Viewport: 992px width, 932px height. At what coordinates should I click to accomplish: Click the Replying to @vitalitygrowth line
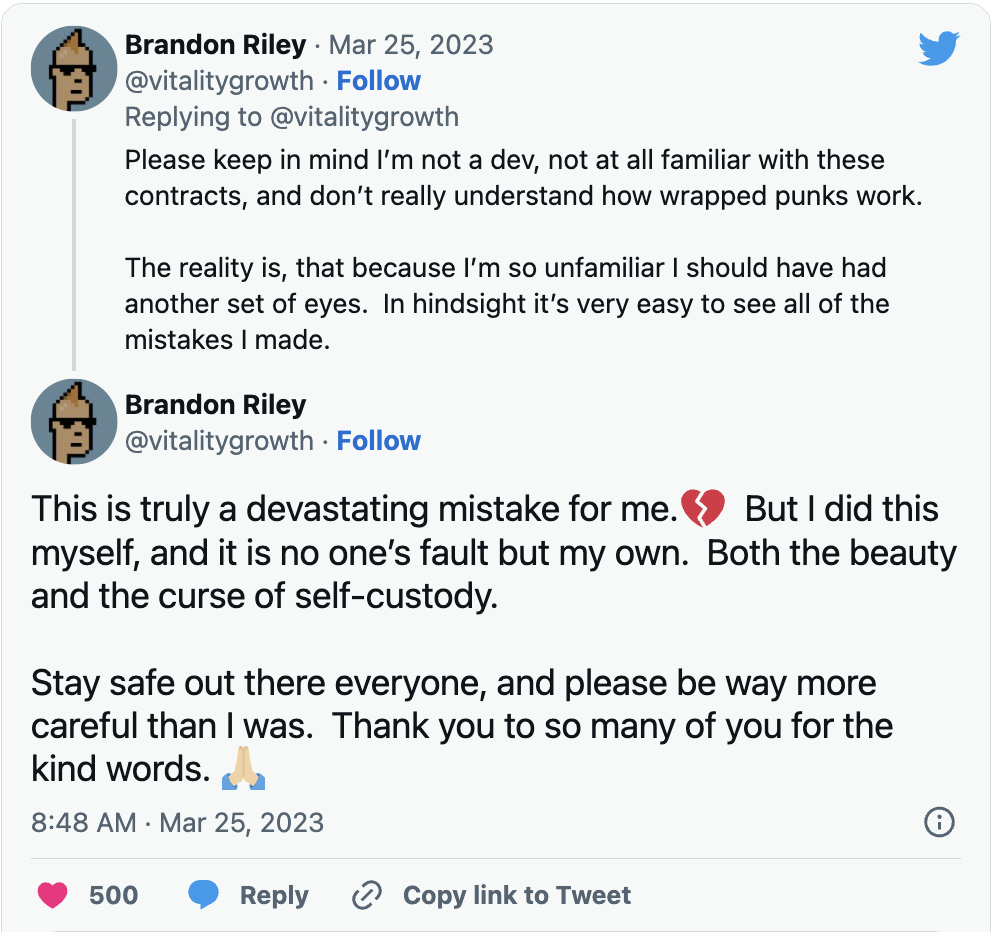(x=291, y=117)
